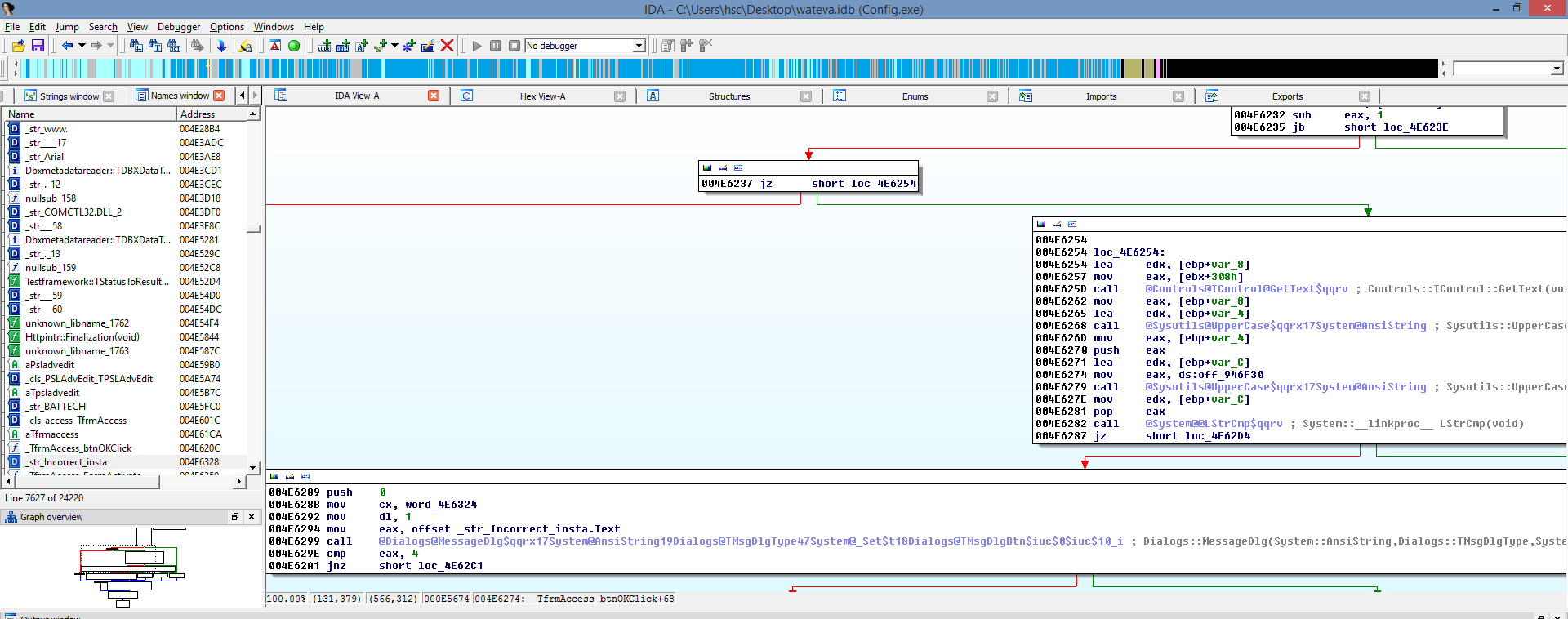Viewport: 1568px width, 619px height.
Task: Switch to the Structures tab
Action: (x=729, y=96)
